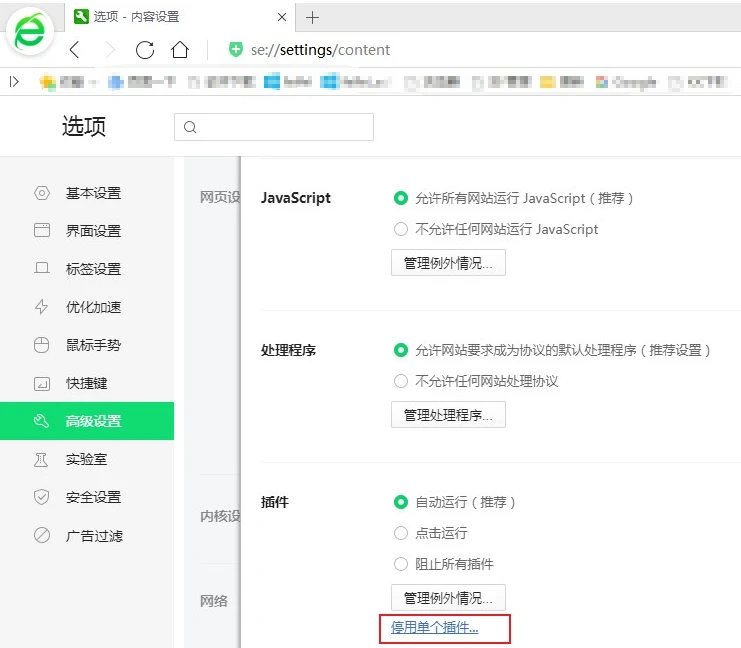Select 阻止所有插件 radio
This screenshot has width=741, height=648.
[401, 564]
